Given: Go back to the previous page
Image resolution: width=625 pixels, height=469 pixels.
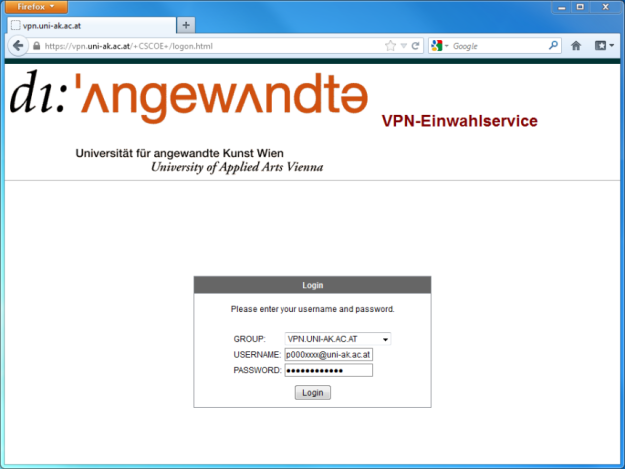Looking at the screenshot, I should pyautogui.click(x=17, y=46).
